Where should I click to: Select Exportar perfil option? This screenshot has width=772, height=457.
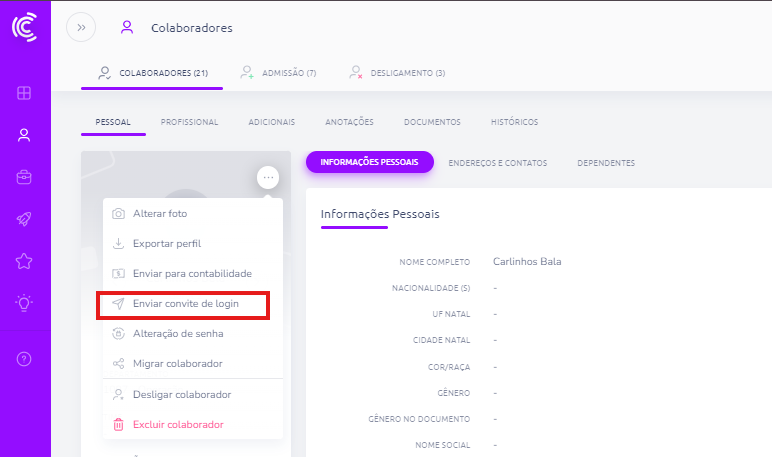167,243
